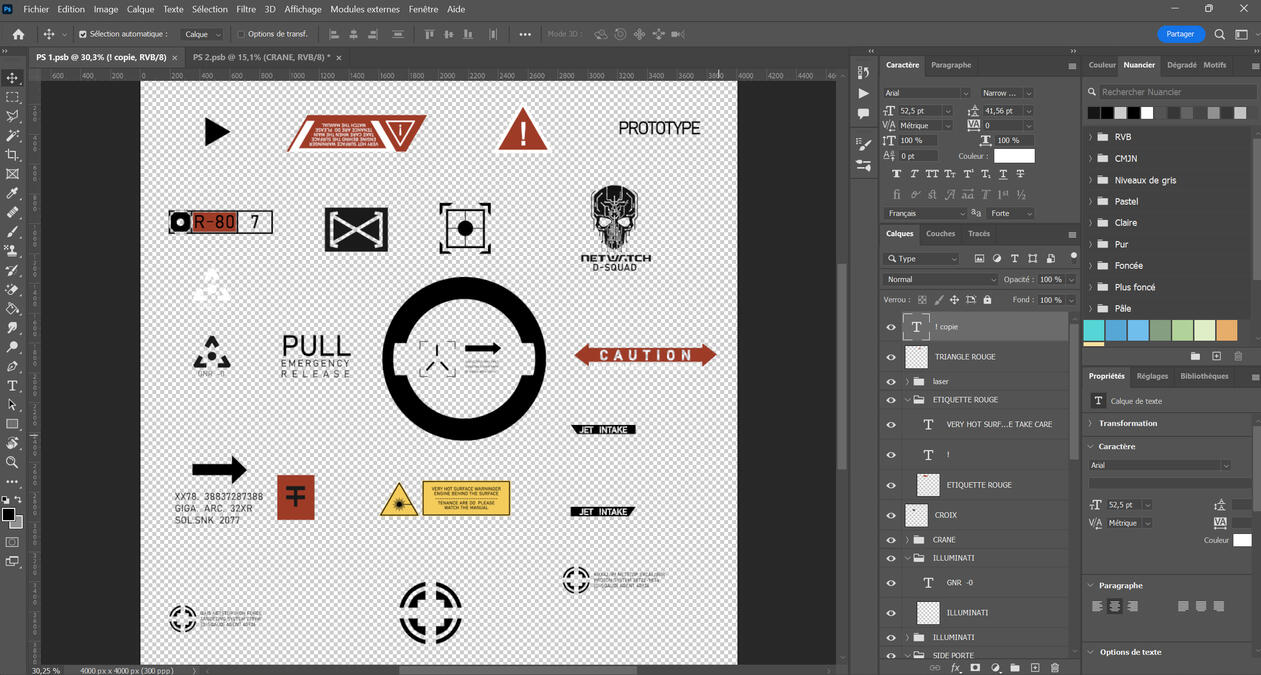Pick the Horizontal Type tool
Image resolution: width=1261 pixels, height=675 pixels.
tap(13, 386)
